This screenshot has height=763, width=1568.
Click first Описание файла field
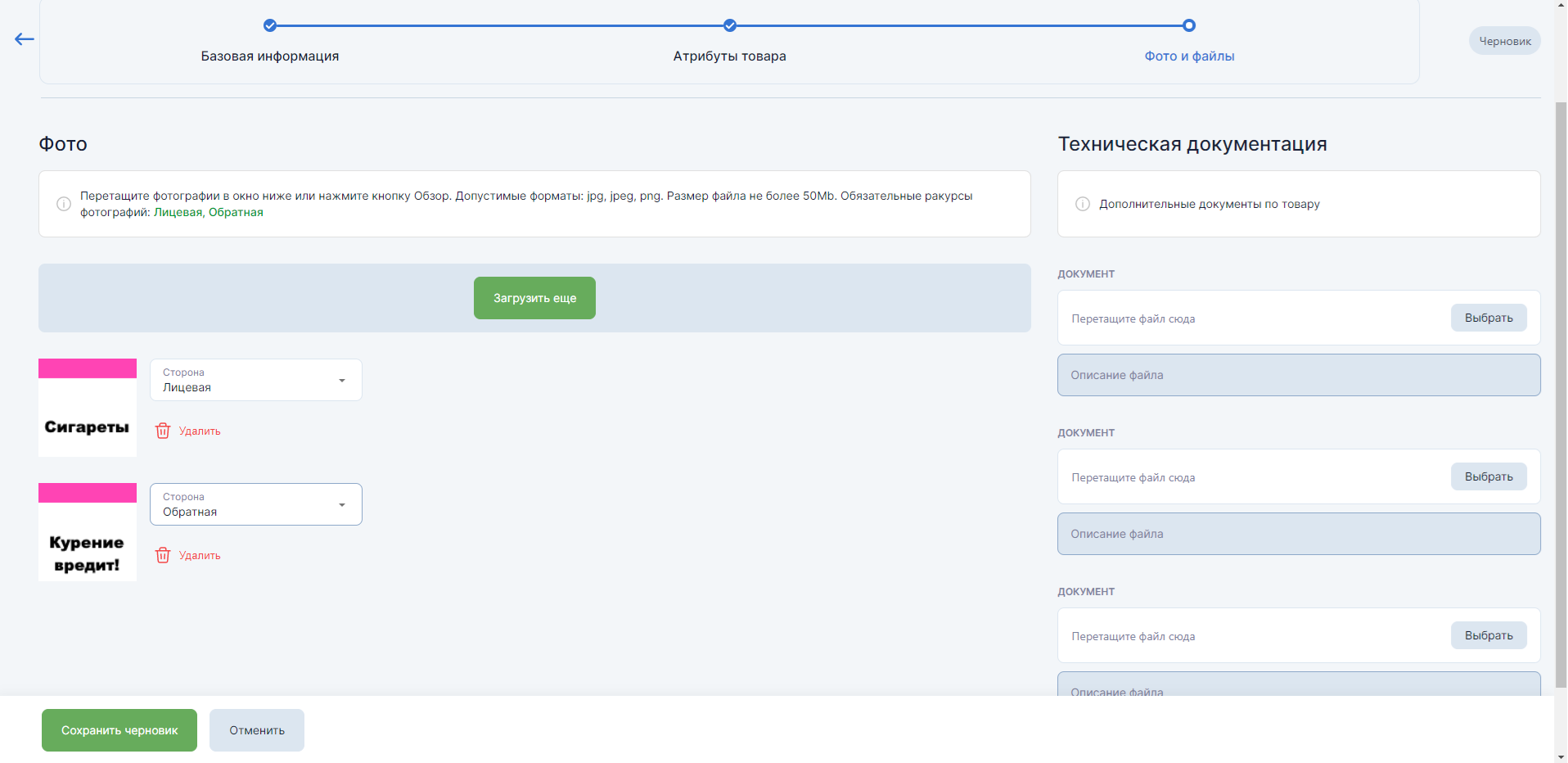(1299, 375)
